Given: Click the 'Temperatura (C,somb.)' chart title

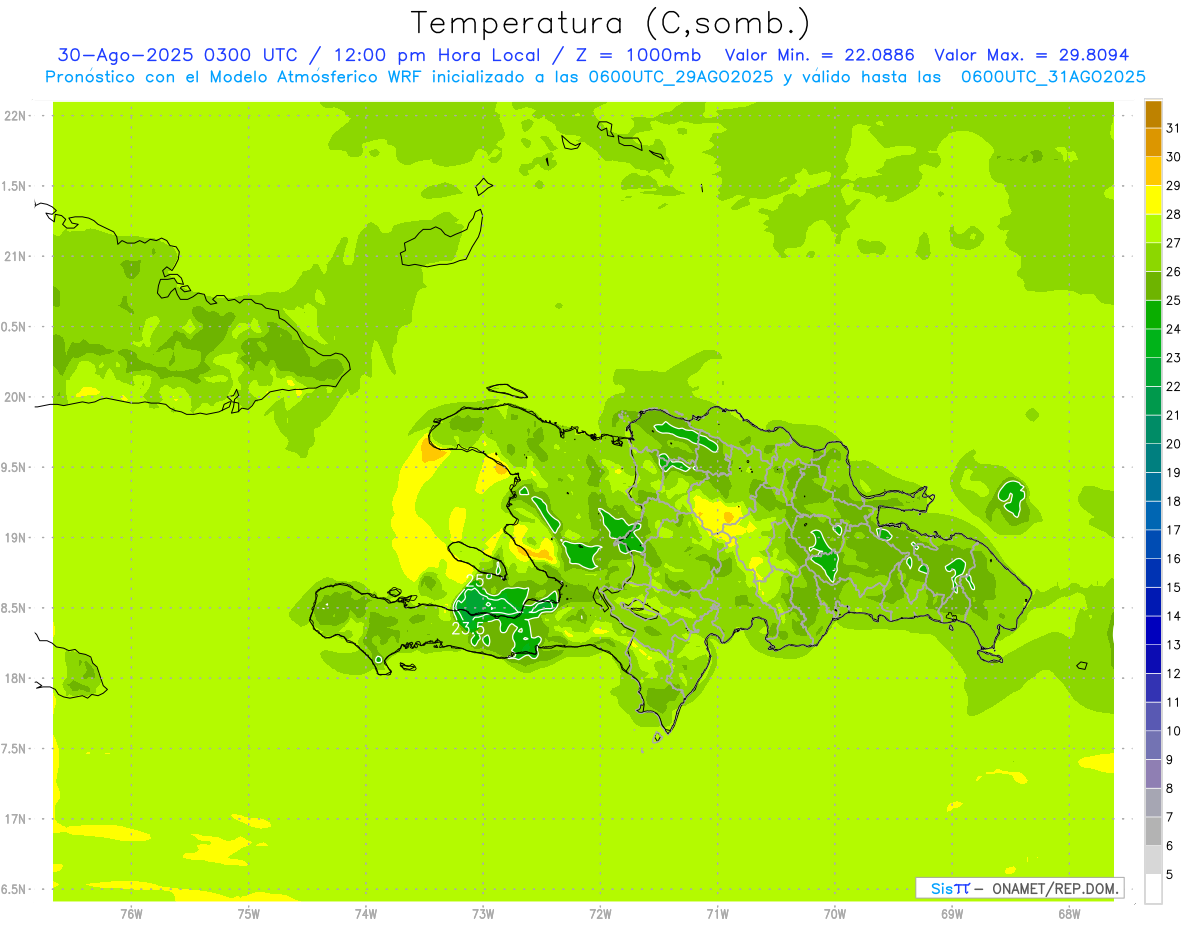Looking at the screenshot, I should click(x=610, y=23).
